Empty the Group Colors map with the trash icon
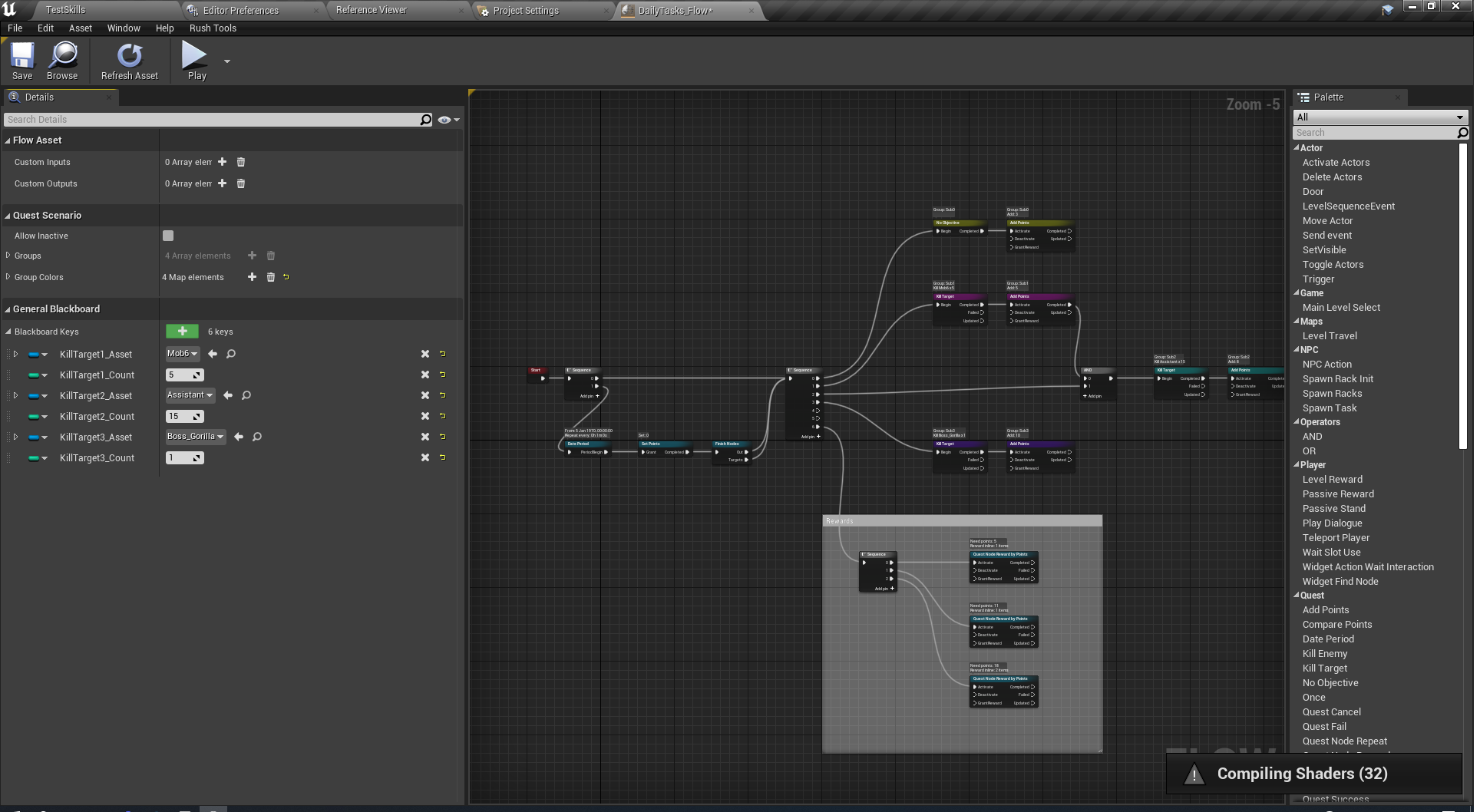1480x812 pixels. (271, 277)
